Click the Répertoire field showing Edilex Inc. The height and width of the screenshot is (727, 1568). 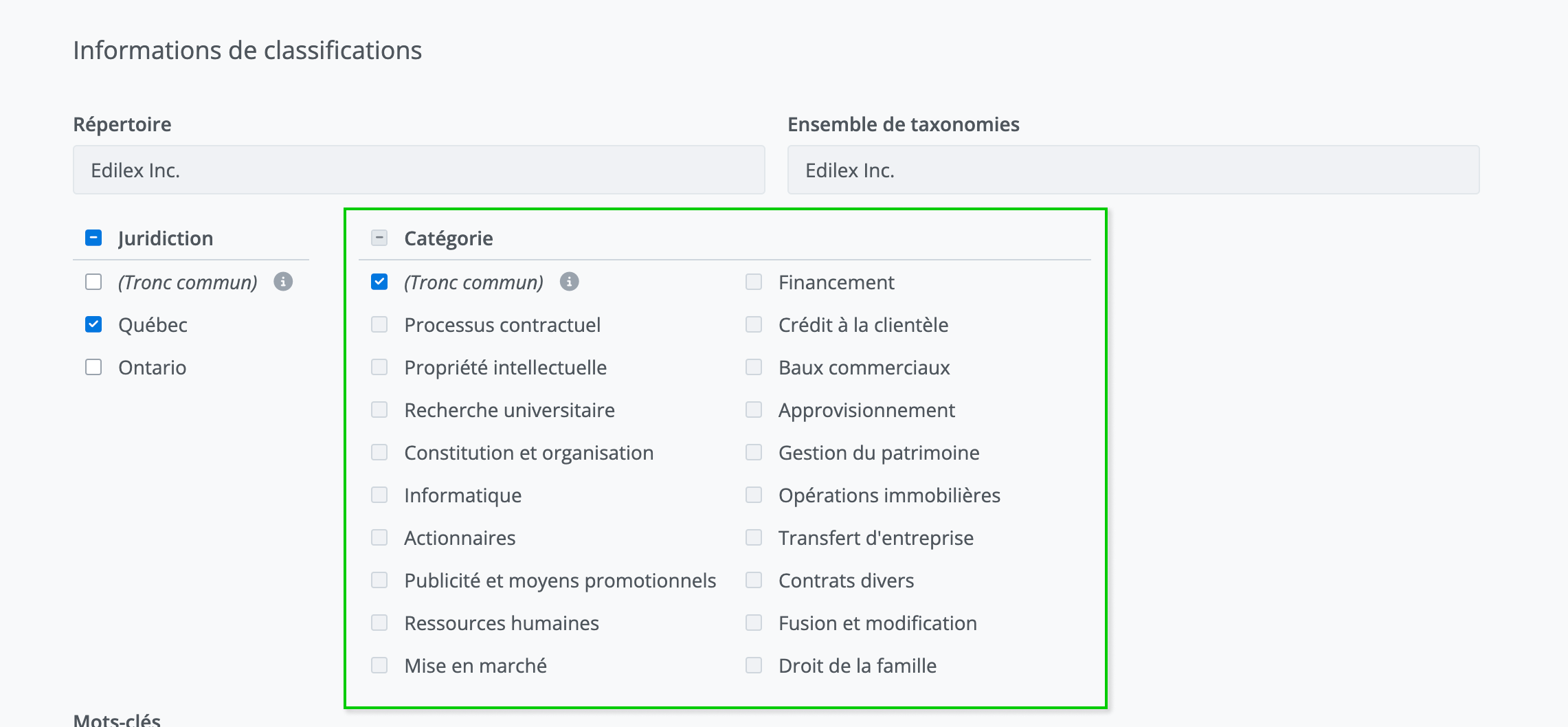pos(418,170)
